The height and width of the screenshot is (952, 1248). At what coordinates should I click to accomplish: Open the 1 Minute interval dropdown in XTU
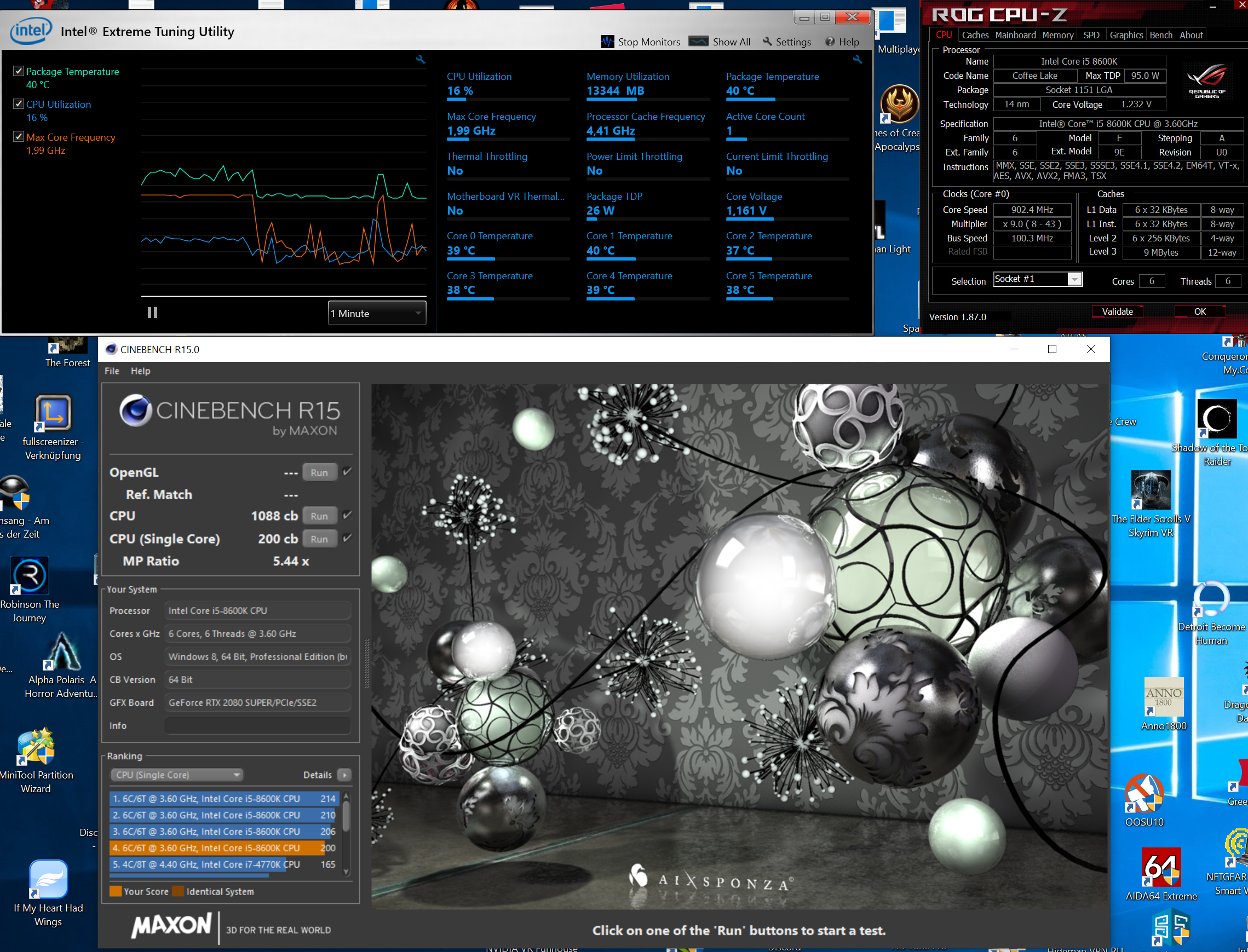tap(376, 313)
